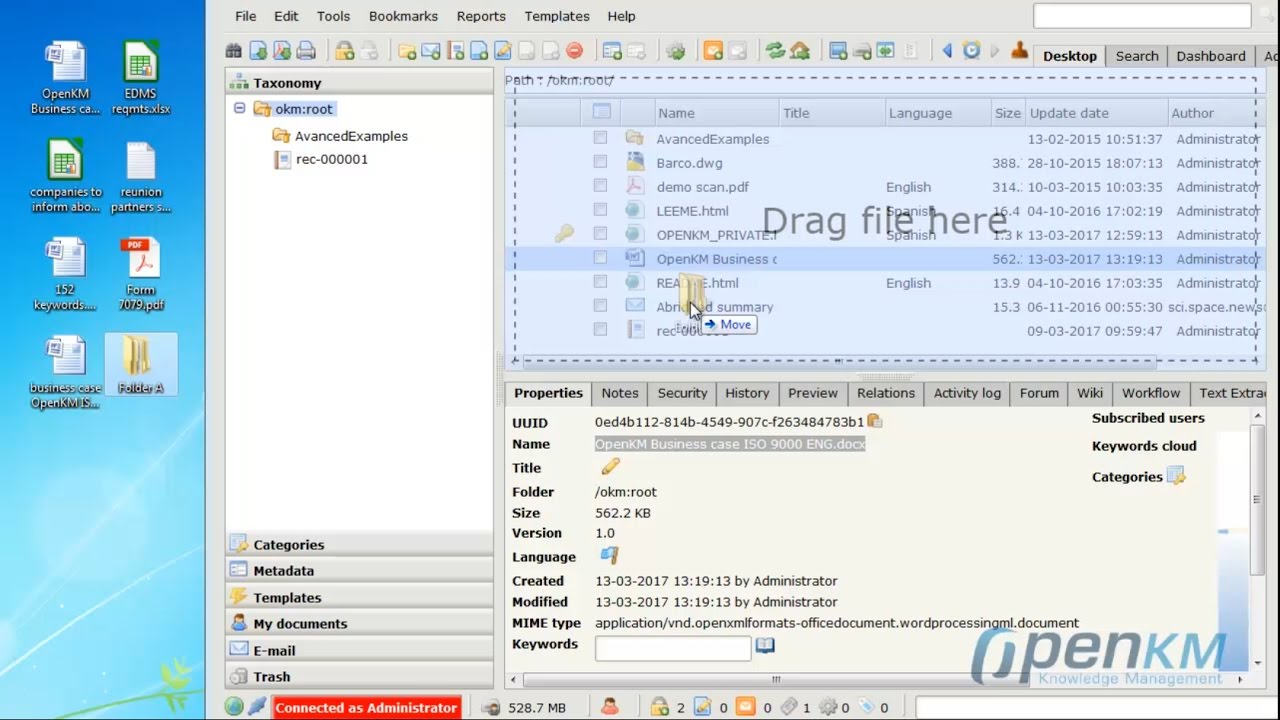Click the Download document toolbar icon

(258, 50)
